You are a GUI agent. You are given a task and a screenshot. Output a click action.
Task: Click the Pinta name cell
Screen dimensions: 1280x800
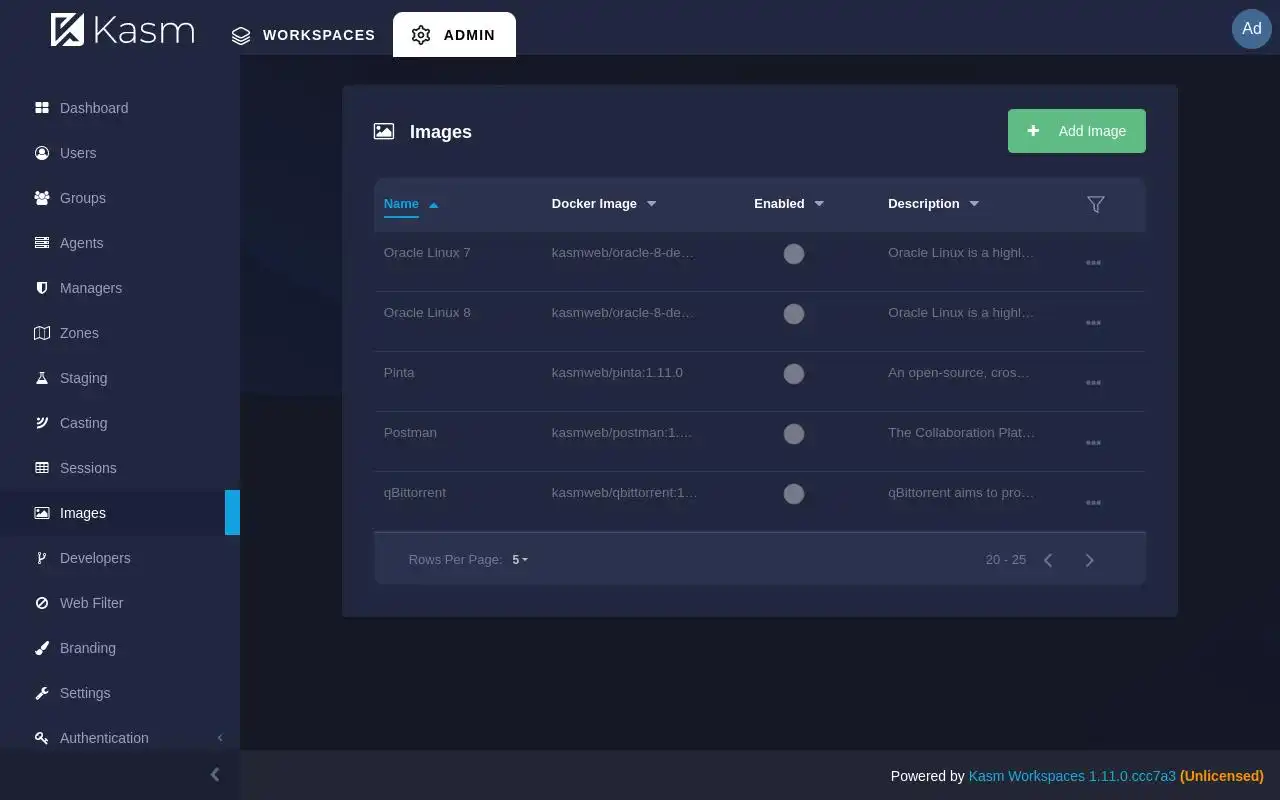tap(399, 373)
